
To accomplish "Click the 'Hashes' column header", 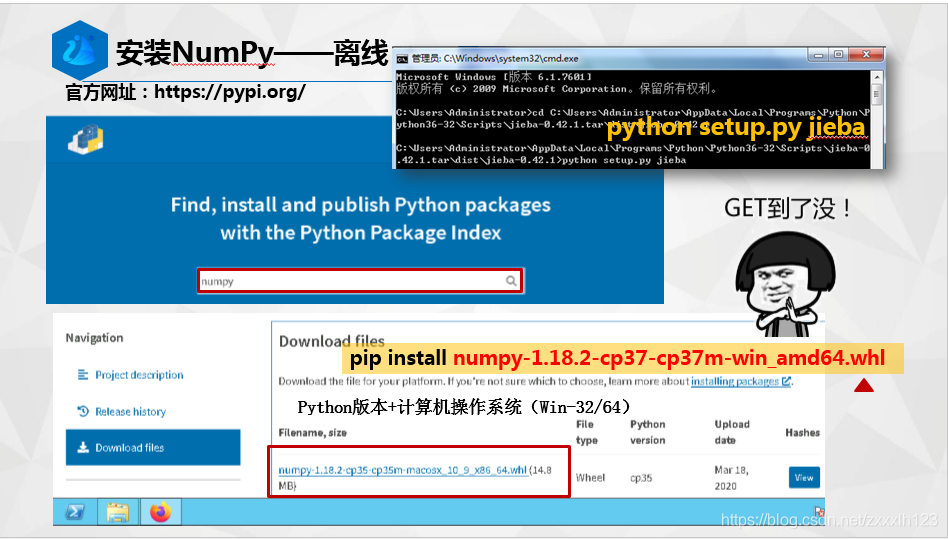I will 802,433.
